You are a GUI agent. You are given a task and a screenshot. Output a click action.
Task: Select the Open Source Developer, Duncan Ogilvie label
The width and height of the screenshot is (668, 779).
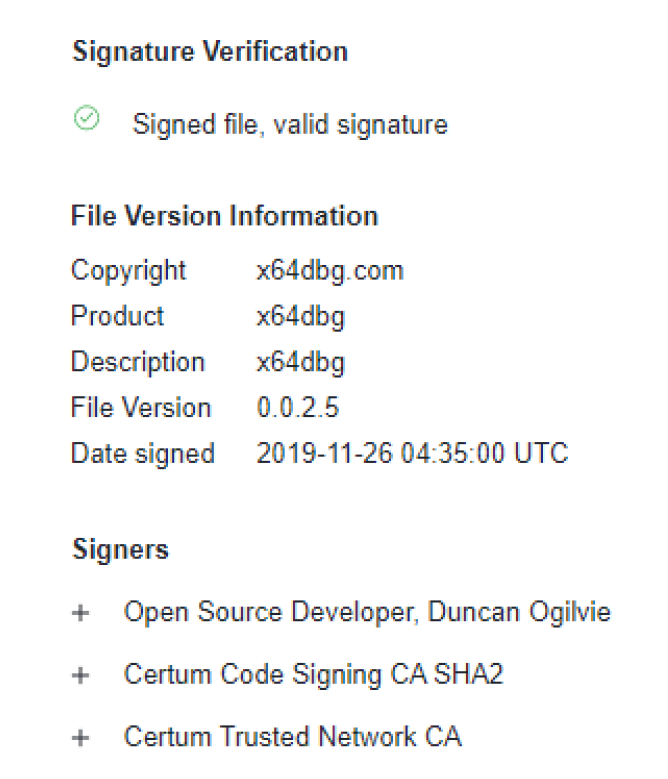pos(367,612)
